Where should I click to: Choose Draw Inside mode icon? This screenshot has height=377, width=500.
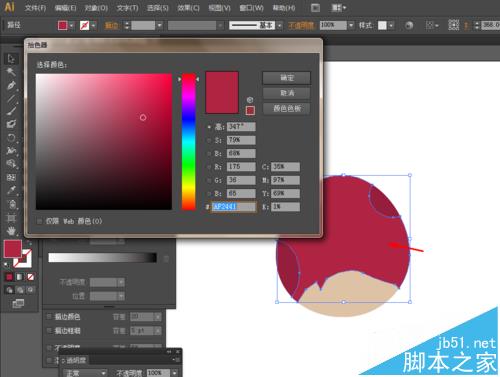click(x=30, y=290)
